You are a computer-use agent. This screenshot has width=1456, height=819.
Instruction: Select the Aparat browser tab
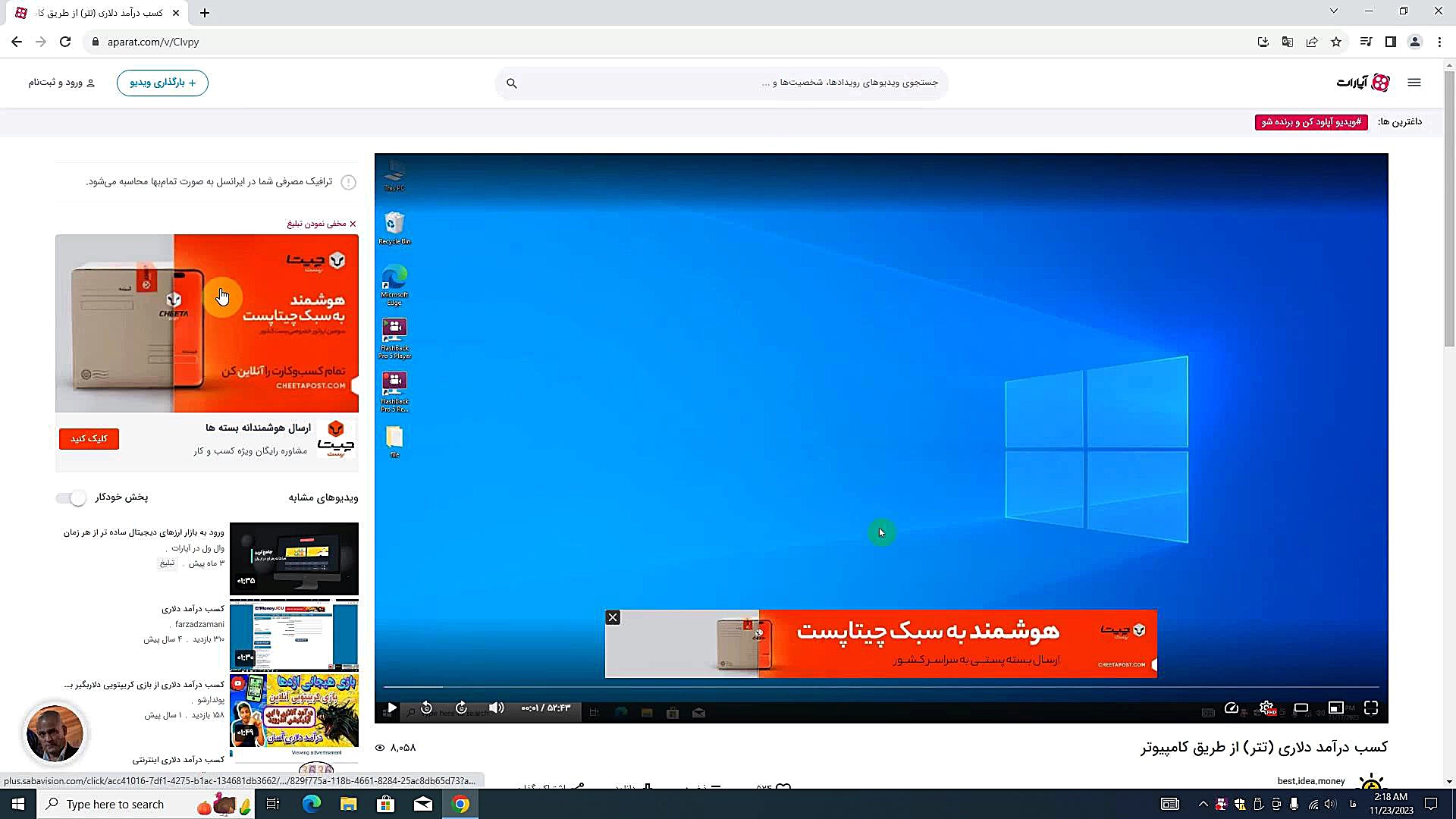tap(99, 13)
